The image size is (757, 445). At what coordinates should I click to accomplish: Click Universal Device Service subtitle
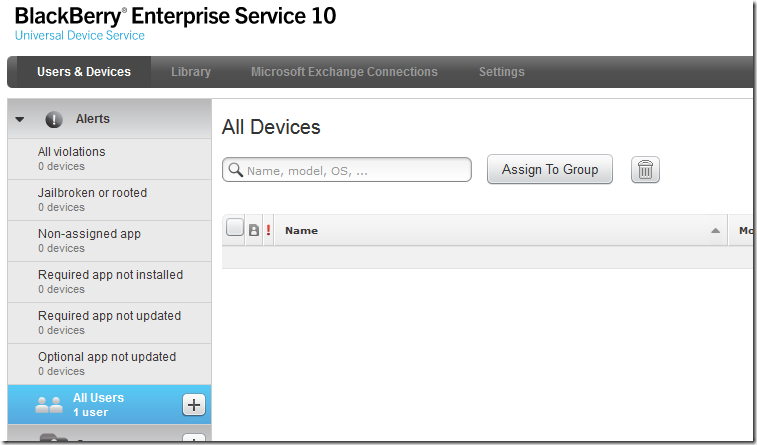pyautogui.click(x=80, y=35)
